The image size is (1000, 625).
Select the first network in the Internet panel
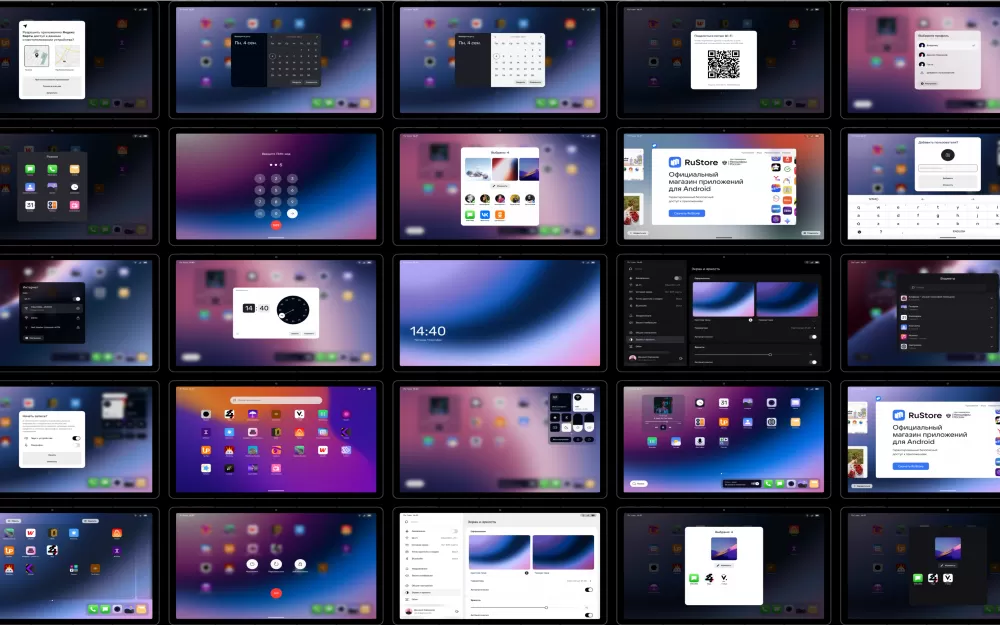pos(52,308)
